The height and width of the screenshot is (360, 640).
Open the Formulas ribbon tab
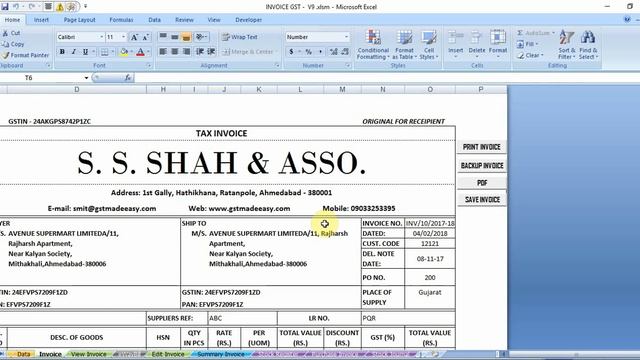121,20
